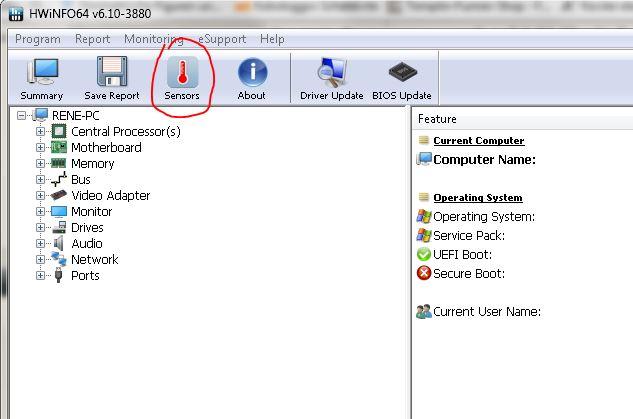Image resolution: width=633 pixels, height=419 pixels.
Task: Expand the Video Adapter node
Action: pos(40,195)
